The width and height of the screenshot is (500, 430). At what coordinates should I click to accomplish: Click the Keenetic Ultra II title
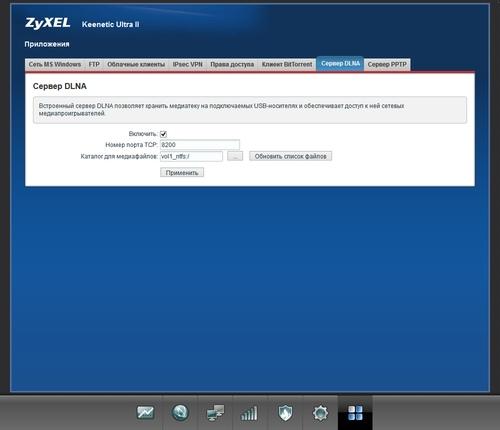110,24
